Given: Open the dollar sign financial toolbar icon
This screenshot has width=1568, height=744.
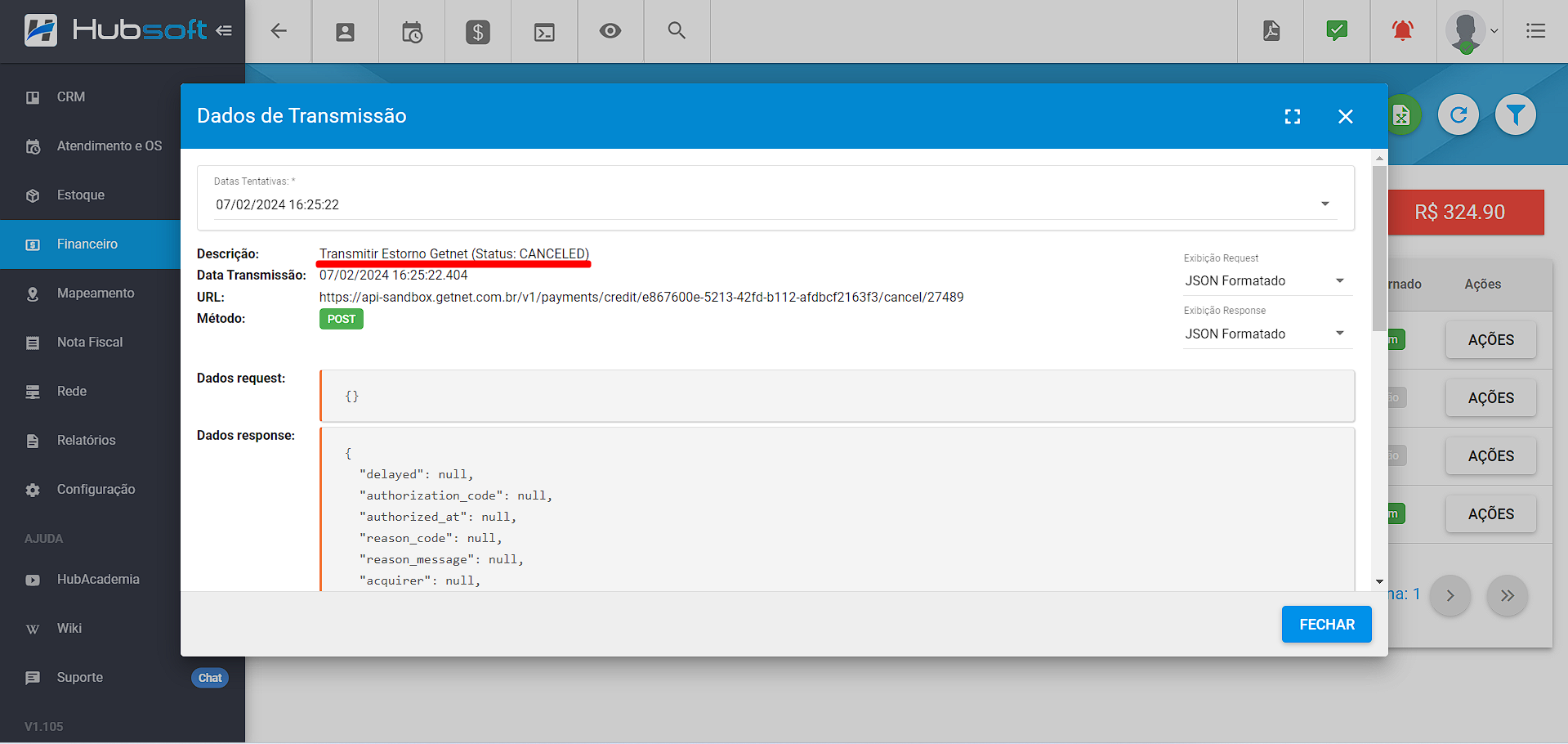Looking at the screenshot, I should [x=478, y=32].
